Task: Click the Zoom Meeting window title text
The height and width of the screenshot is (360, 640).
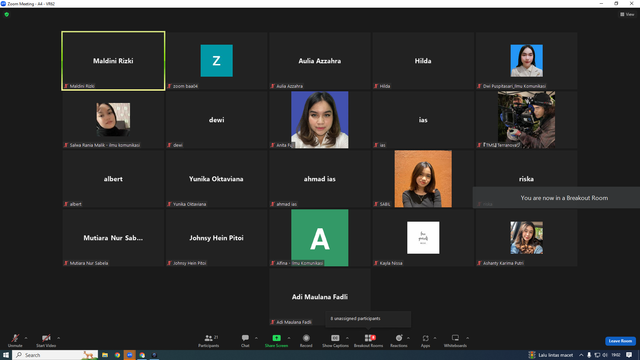Action: pos(31,4)
